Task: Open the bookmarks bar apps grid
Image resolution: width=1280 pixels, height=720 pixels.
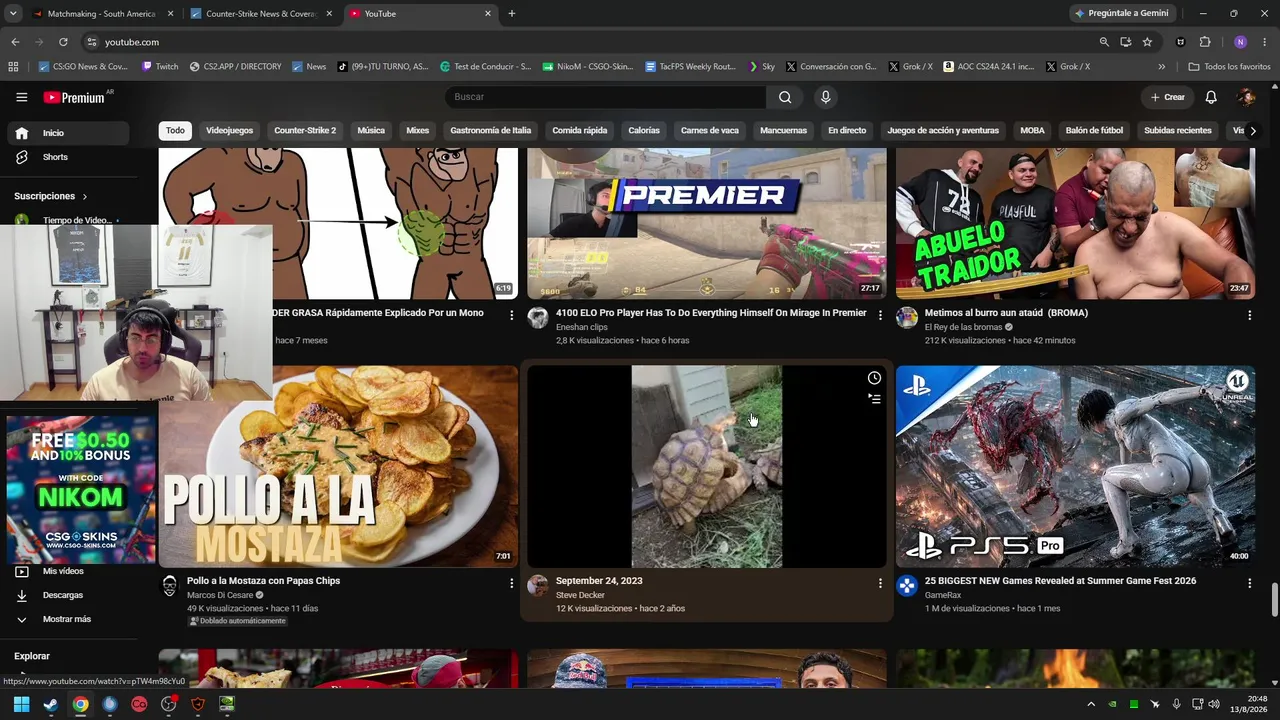Action: point(13,67)
